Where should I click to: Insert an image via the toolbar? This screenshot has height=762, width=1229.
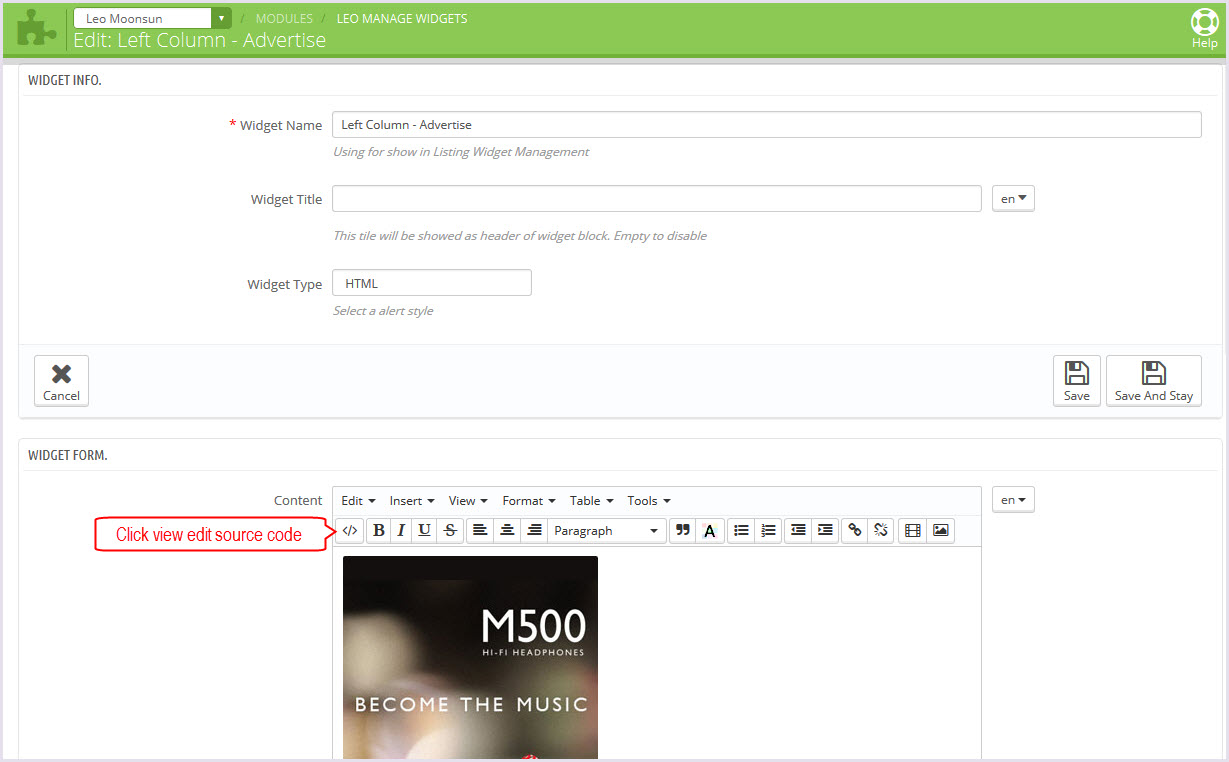(940, 531)
